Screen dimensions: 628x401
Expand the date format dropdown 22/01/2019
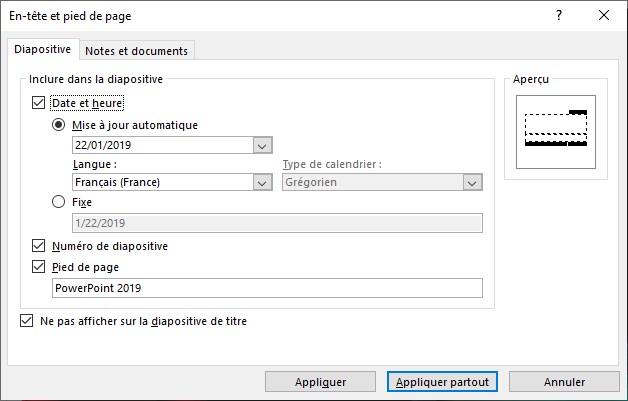[263, 145]
